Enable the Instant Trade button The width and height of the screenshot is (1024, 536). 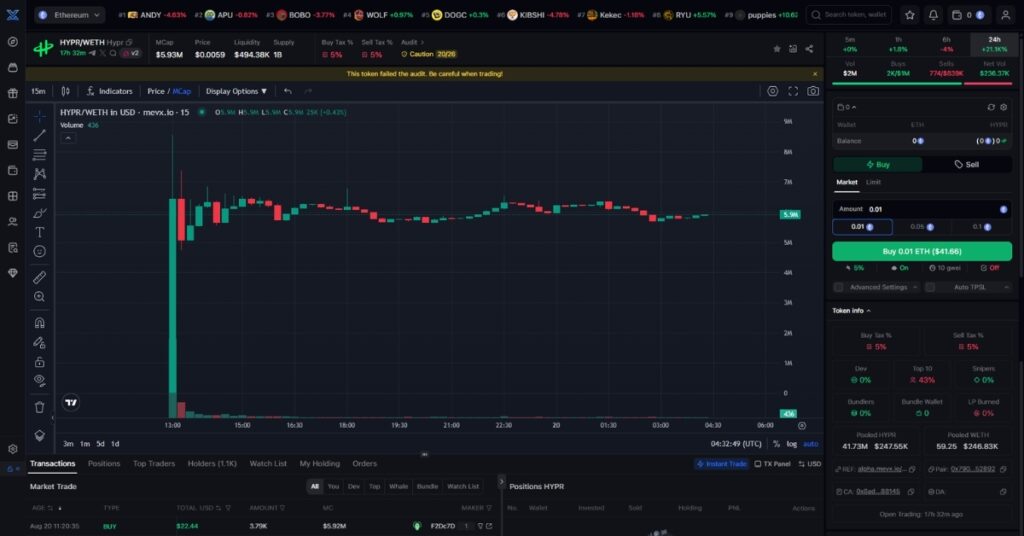click(x=722, y=464)
